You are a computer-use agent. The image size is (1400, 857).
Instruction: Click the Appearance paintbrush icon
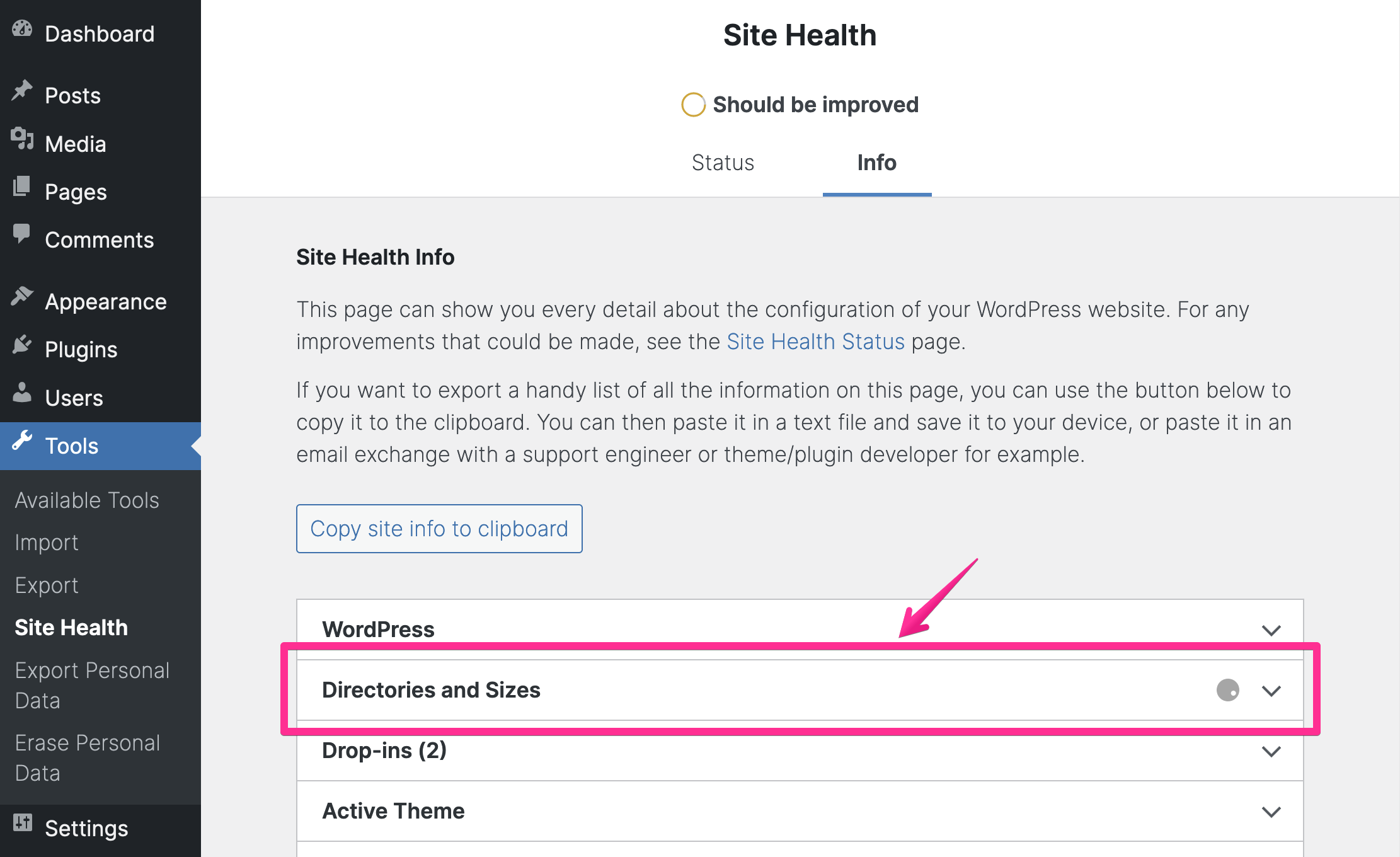[x=22, y=296]
